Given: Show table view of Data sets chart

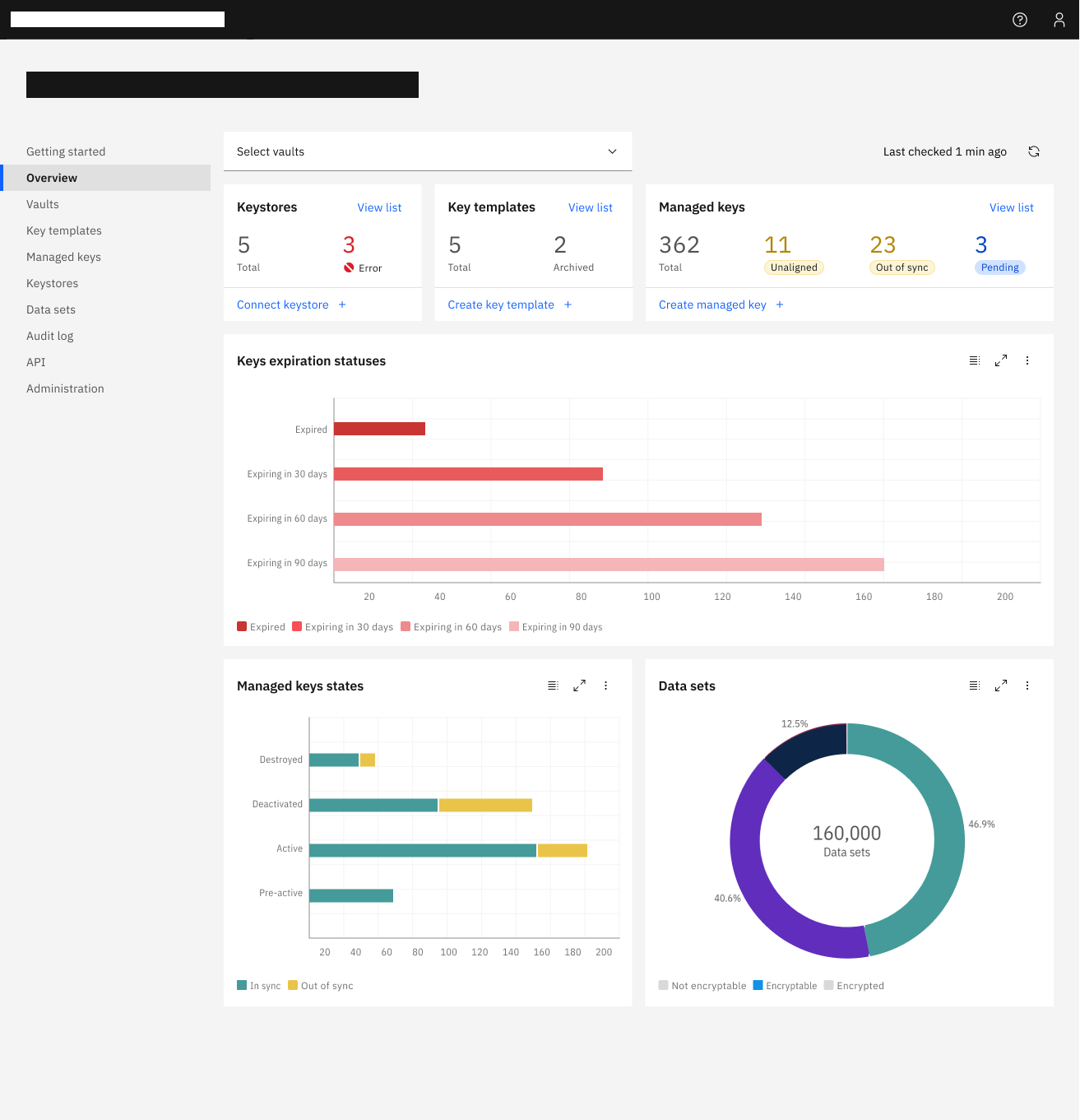Looking at the screenshot, I should tap(975, 685).
